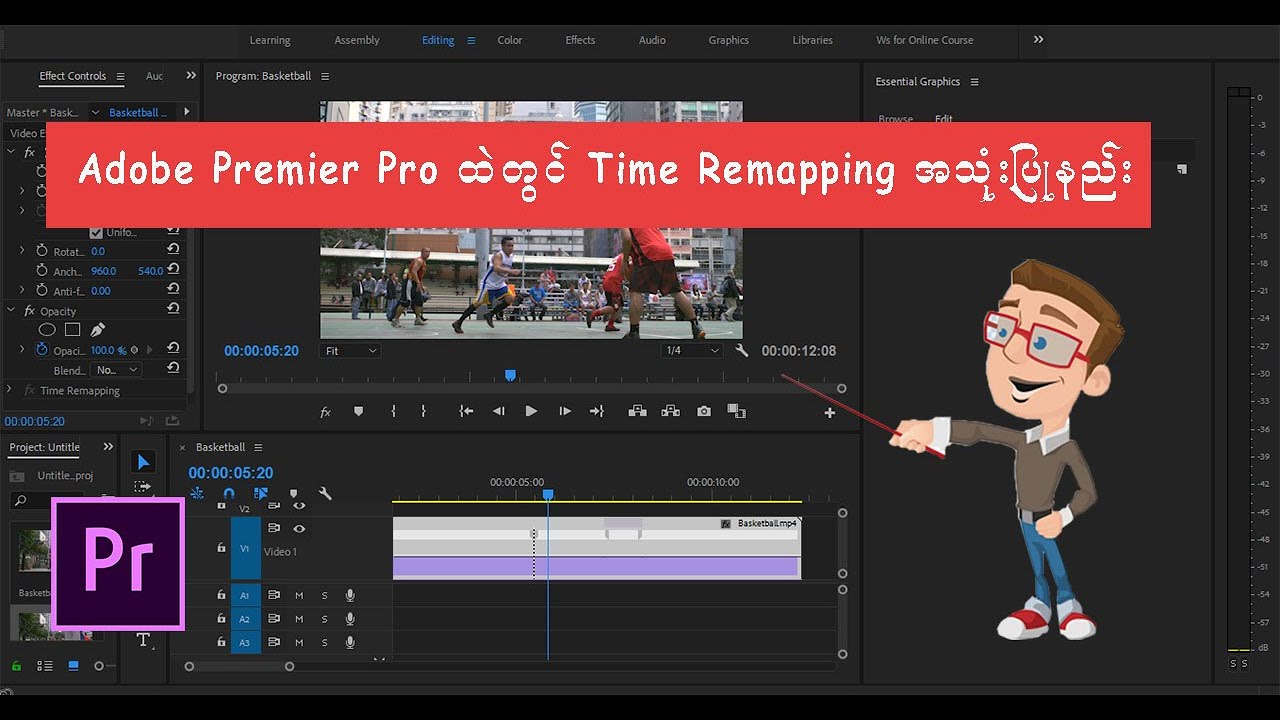Screen dimensions: 1280x720
Task: Click the Comparison View icon
Action: [x=737, y=411]
